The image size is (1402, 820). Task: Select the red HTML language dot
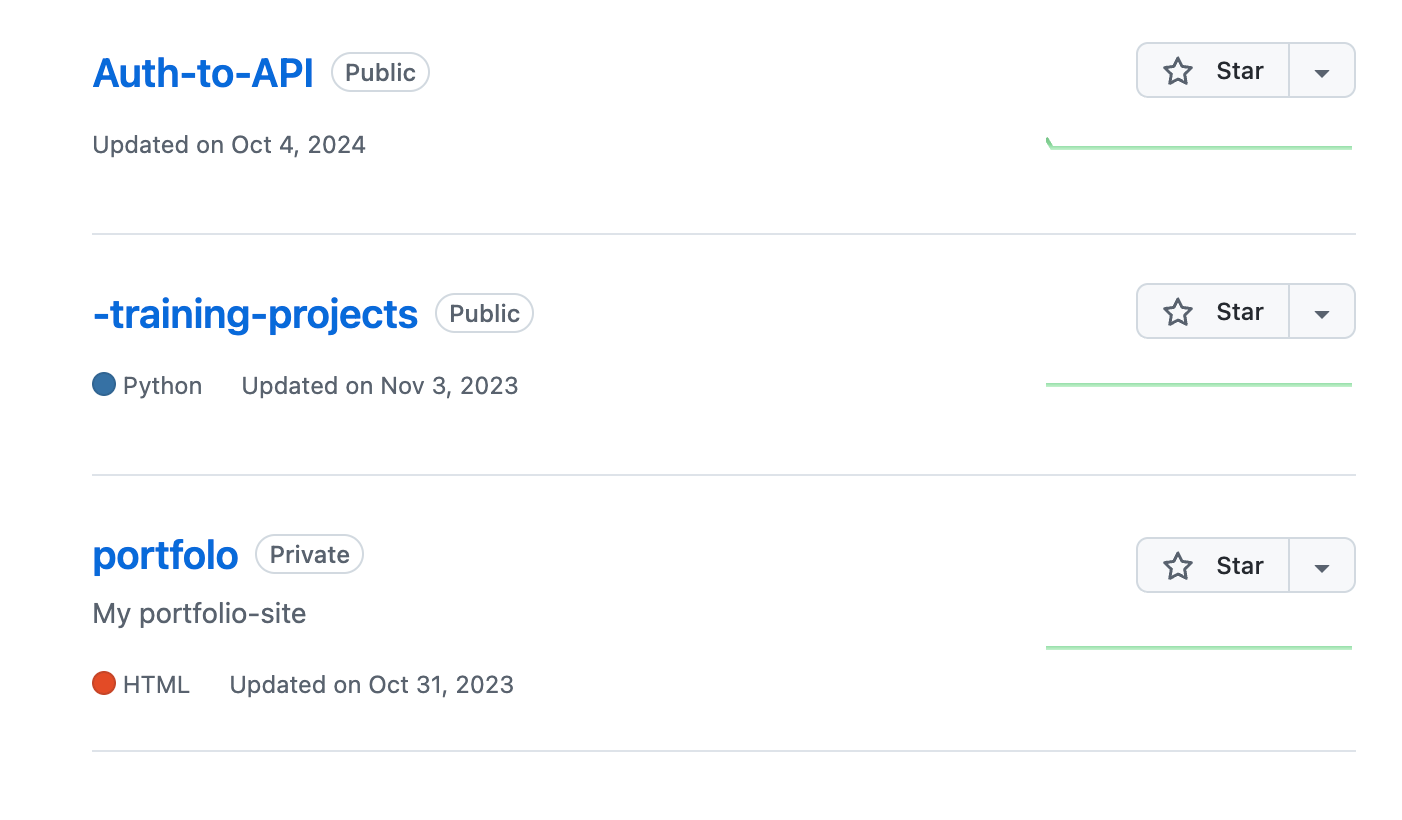pos(104,684)
